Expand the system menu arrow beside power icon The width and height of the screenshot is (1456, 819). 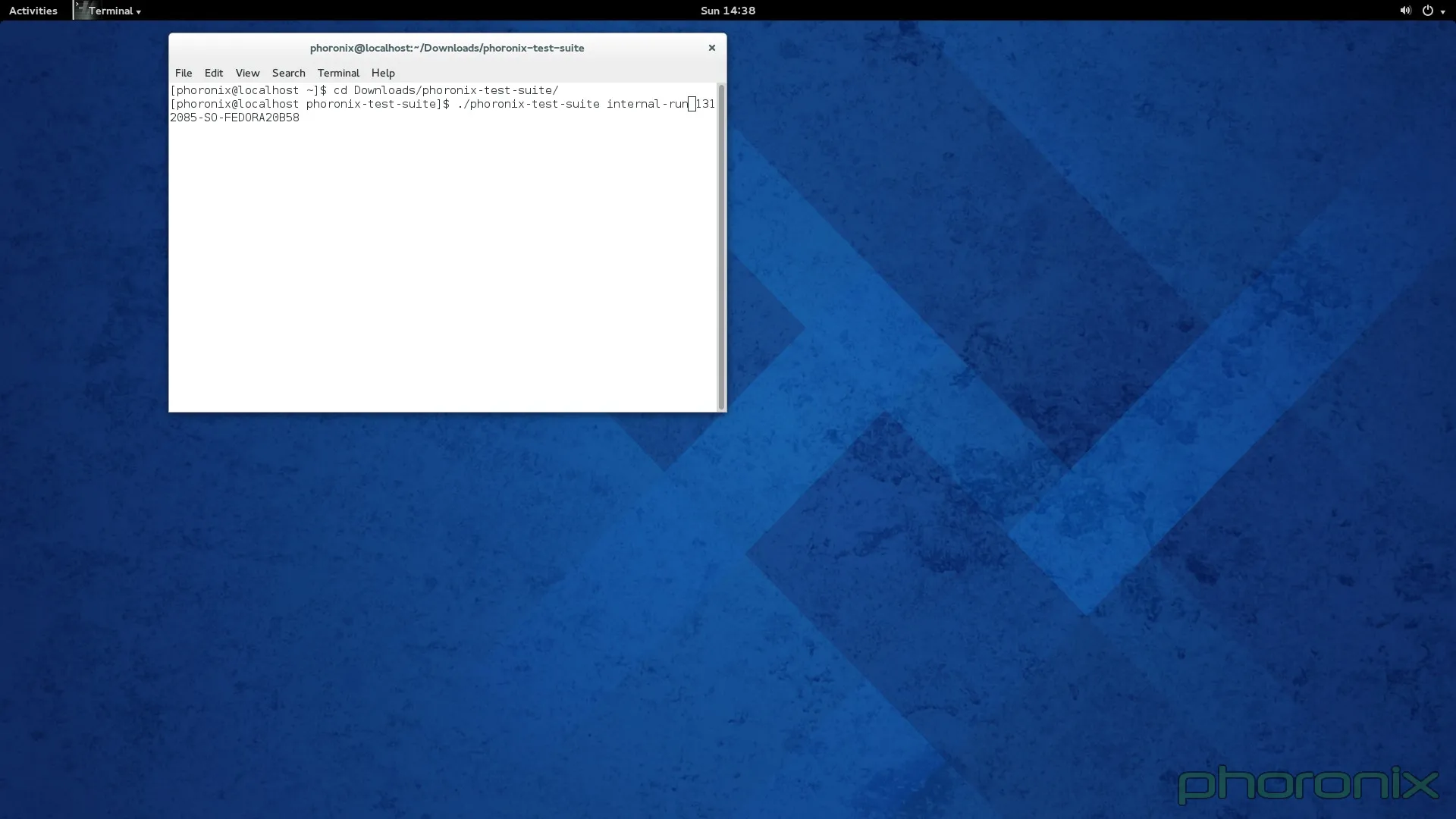tap(1442, 11)
